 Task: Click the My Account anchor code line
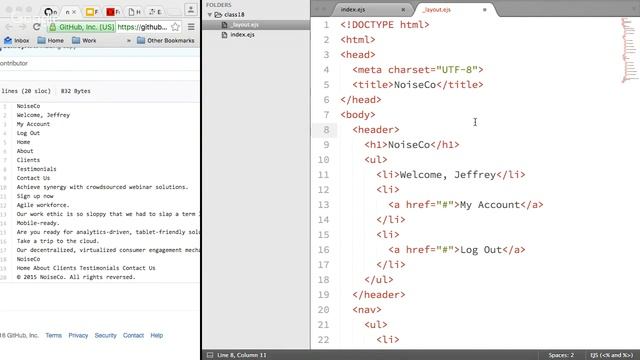(466, 205)
